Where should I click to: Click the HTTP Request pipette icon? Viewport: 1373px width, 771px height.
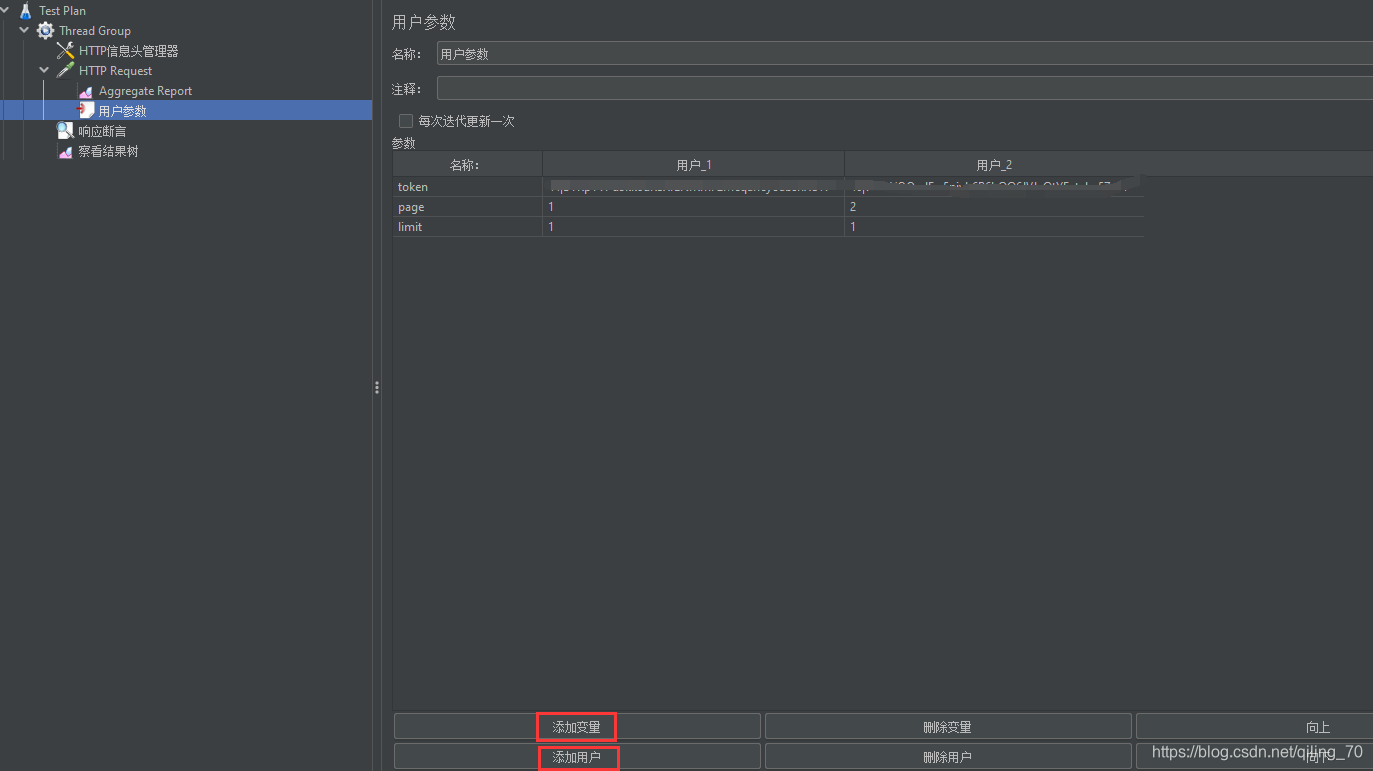point(65,71)
